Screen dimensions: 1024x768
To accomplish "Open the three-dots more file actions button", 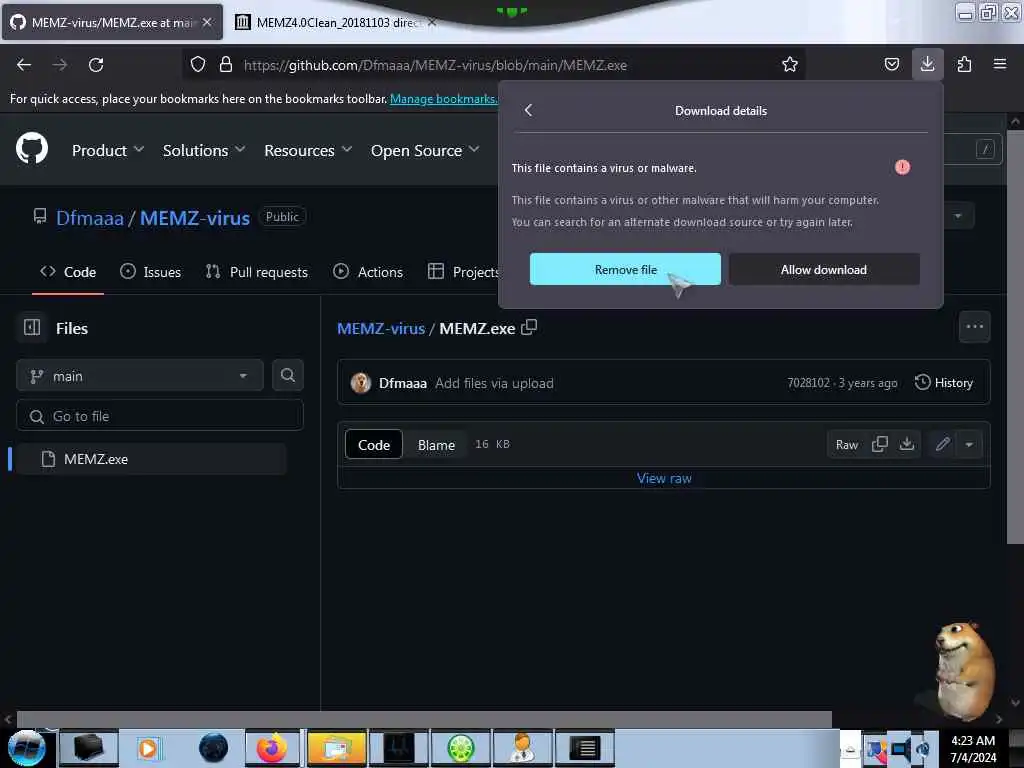I will [x=974, y=327].
